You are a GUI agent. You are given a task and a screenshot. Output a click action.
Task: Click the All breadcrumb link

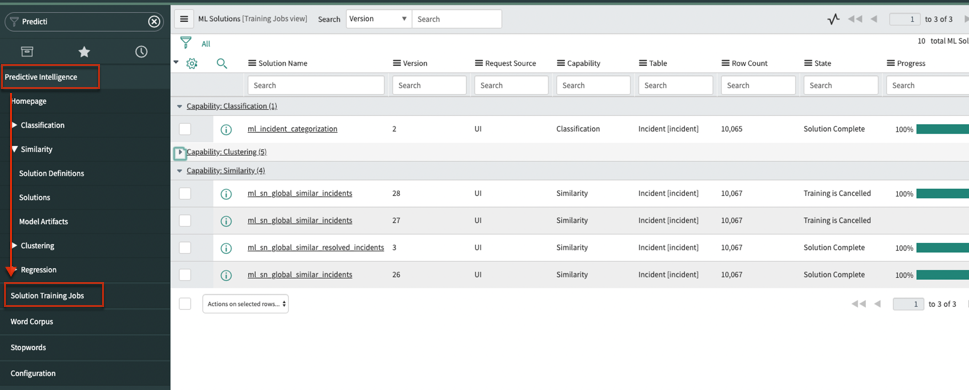point(206,44)
